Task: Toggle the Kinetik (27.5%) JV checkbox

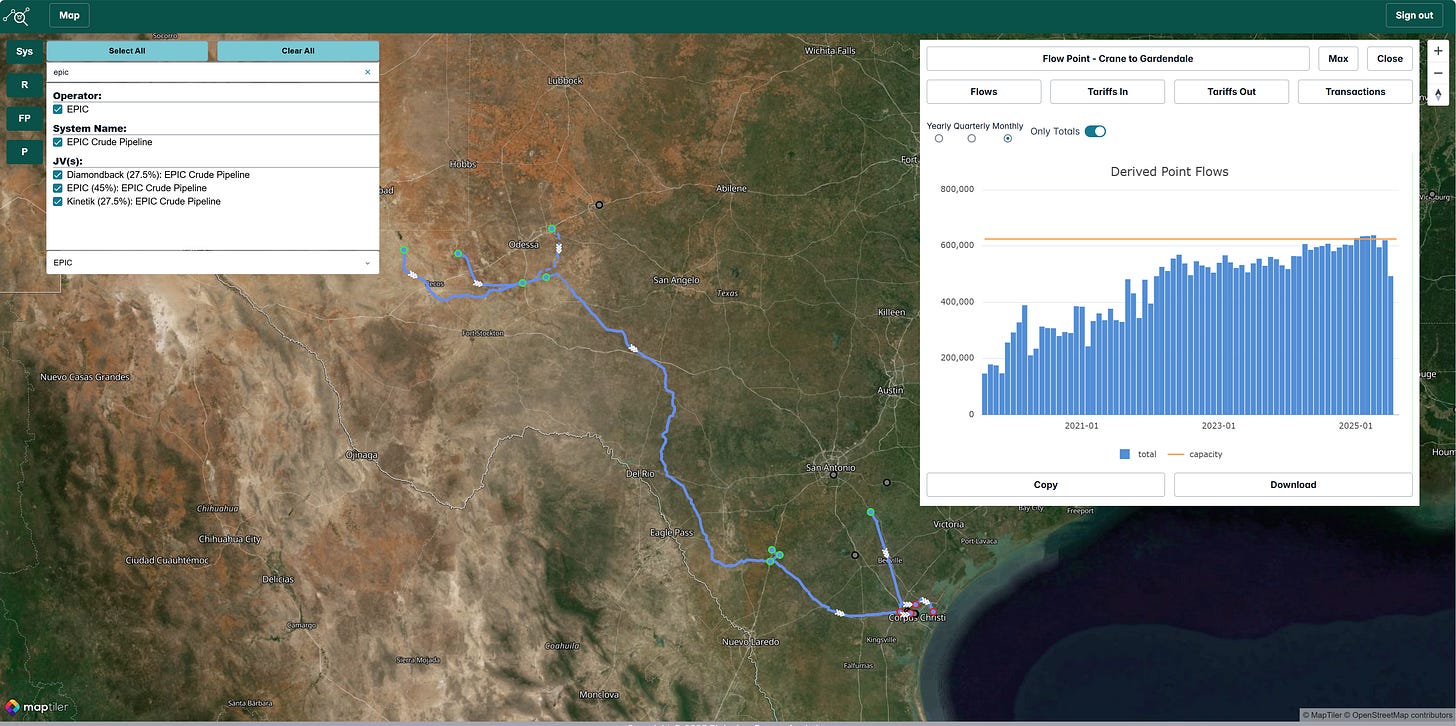Action: tap(58, 201)
